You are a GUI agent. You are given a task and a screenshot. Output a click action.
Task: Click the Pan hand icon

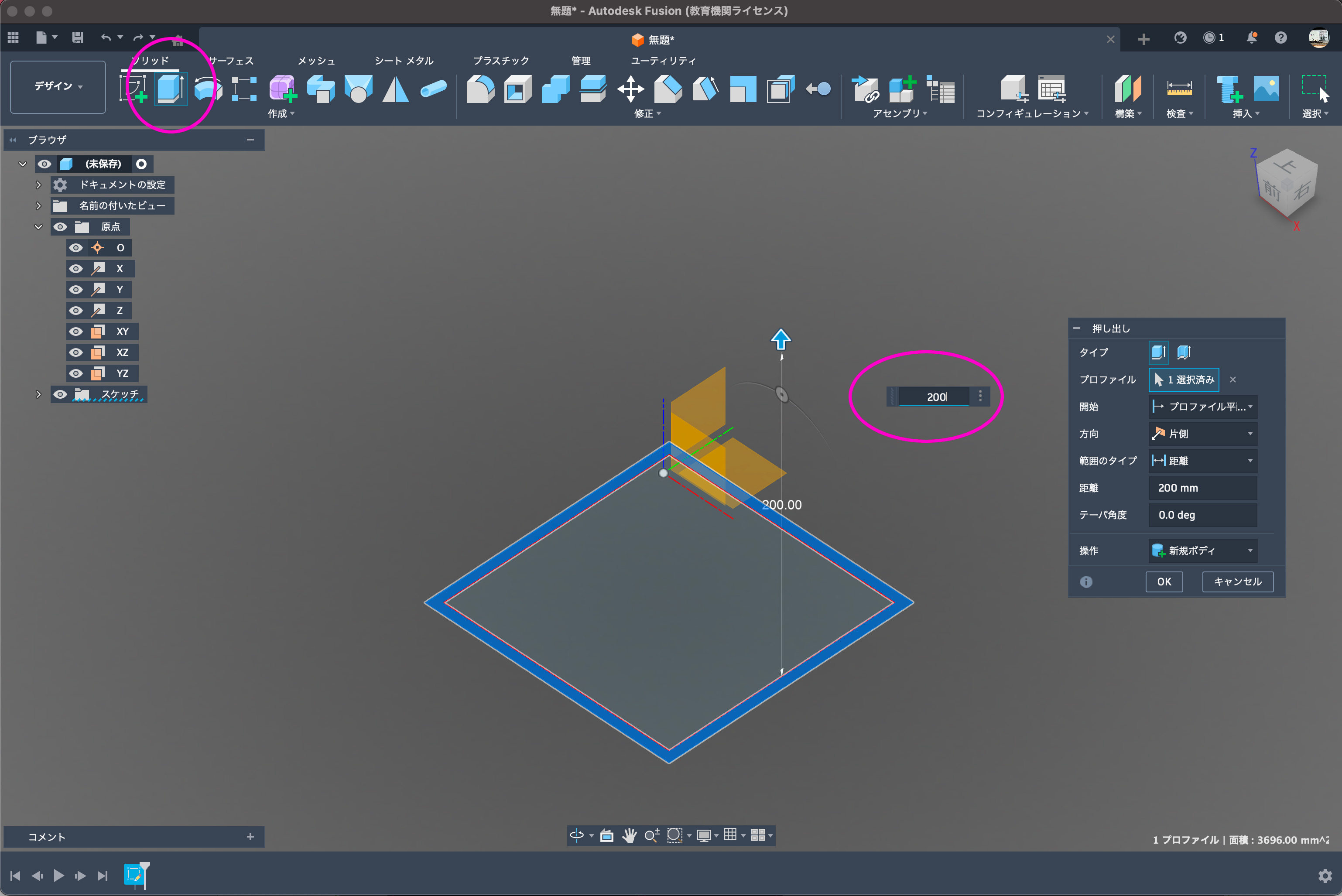point(629,835)
